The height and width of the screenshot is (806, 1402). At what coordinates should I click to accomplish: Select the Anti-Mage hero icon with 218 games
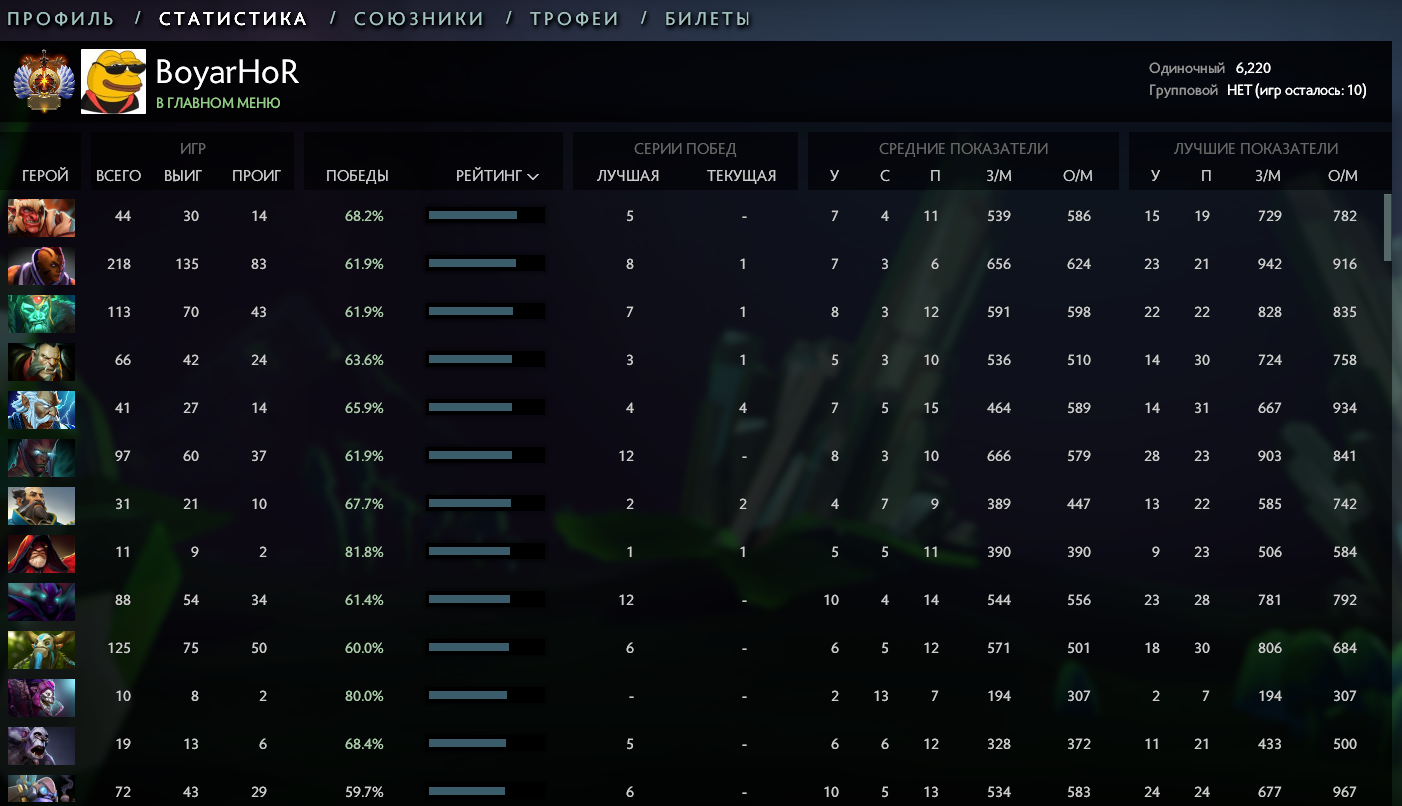click(41, 264)
